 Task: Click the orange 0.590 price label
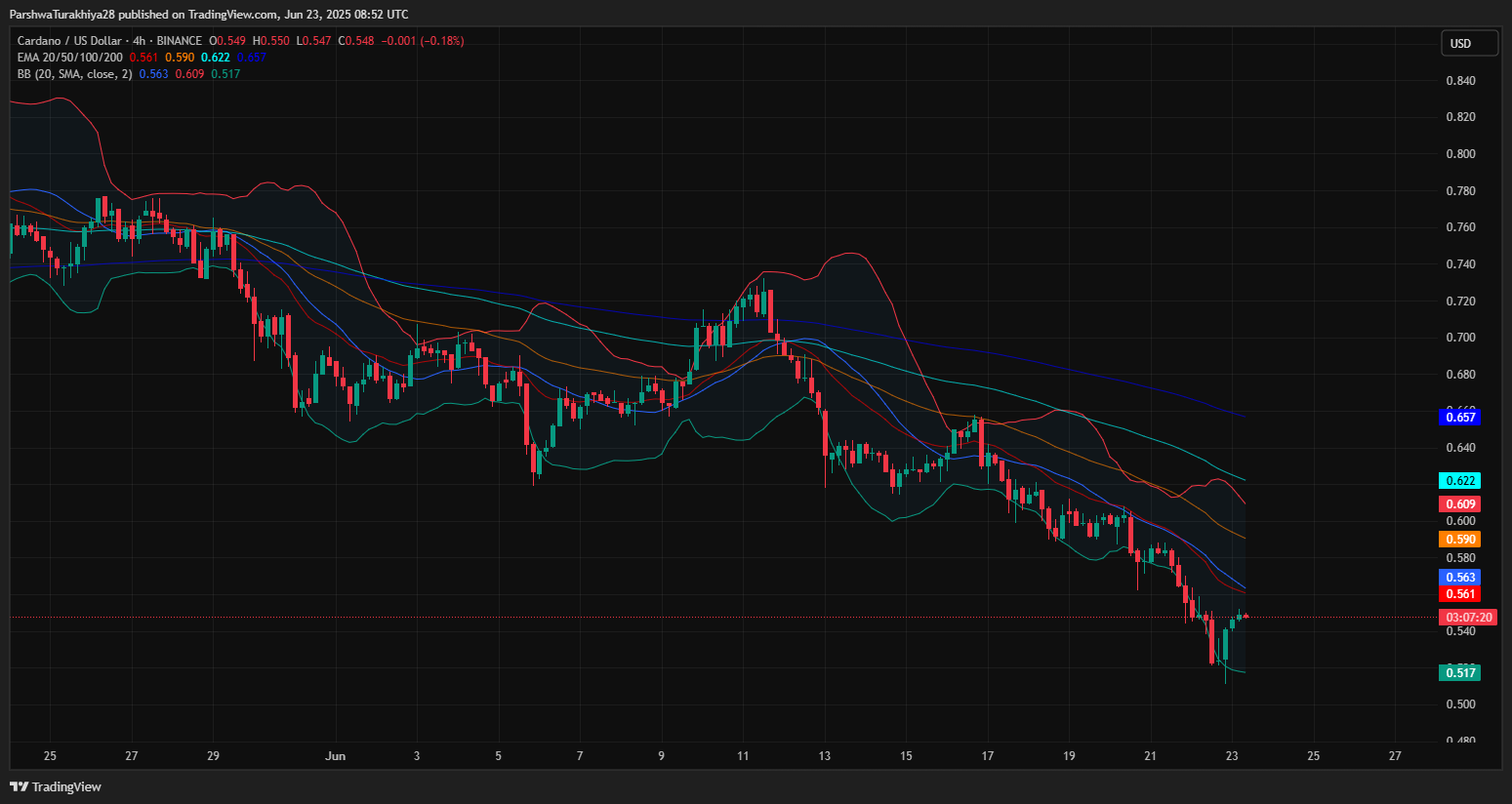coord(1459,540)
